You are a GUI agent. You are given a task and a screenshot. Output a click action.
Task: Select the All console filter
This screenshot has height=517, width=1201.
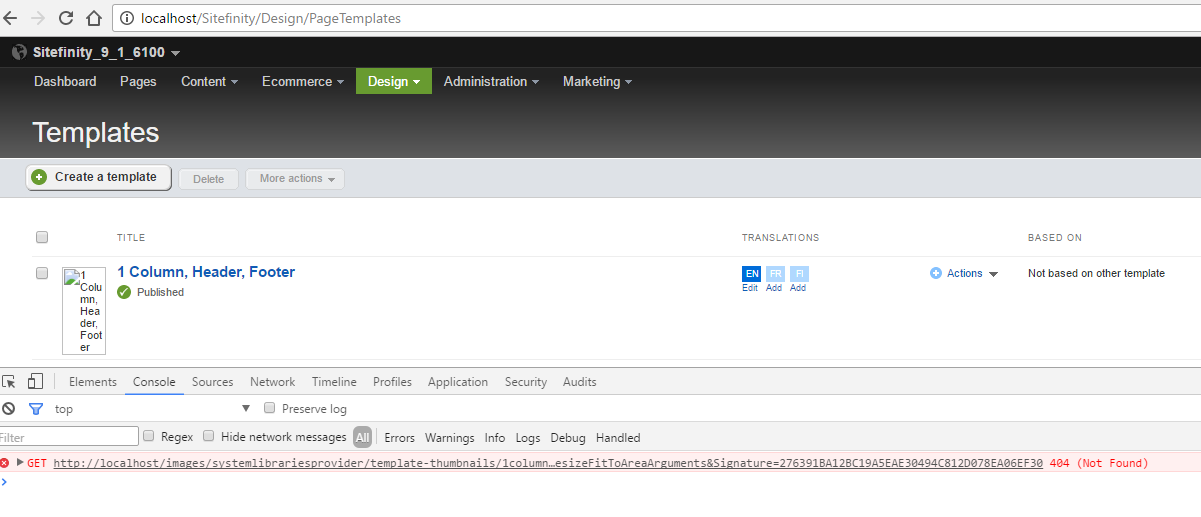click(x=362, y=437)
